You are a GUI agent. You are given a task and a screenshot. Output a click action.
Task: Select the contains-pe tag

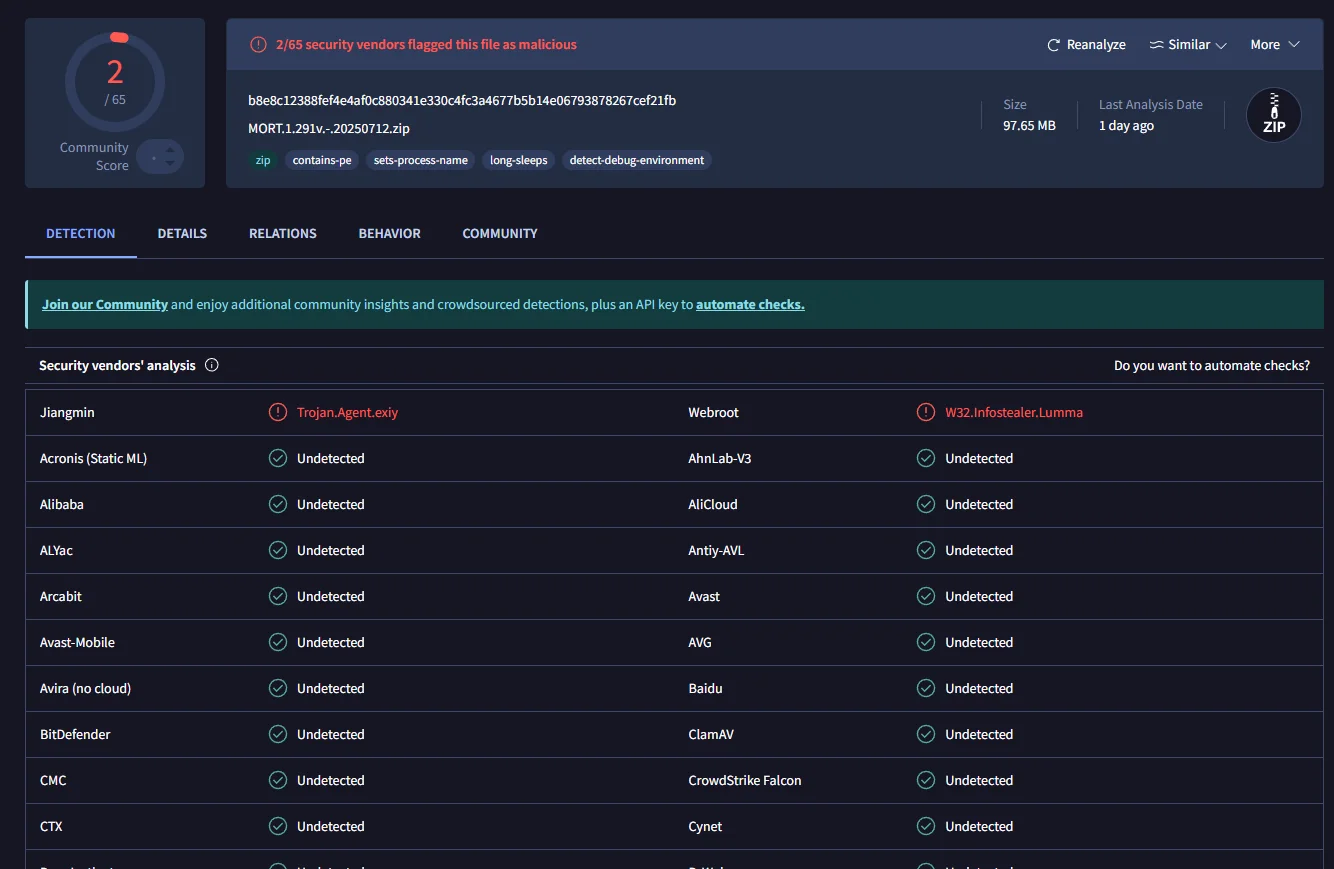322,160
